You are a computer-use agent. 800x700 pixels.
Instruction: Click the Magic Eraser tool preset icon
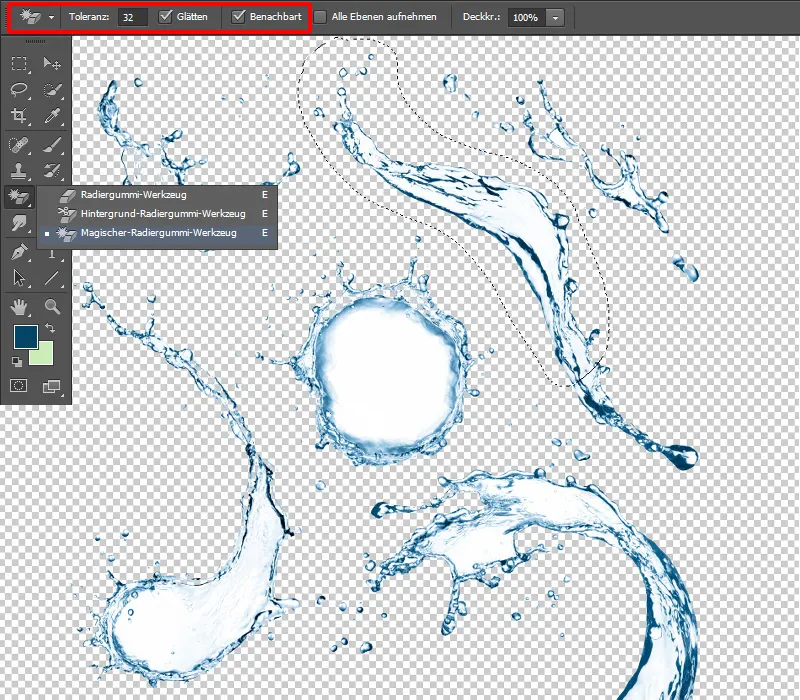[30, 17]
